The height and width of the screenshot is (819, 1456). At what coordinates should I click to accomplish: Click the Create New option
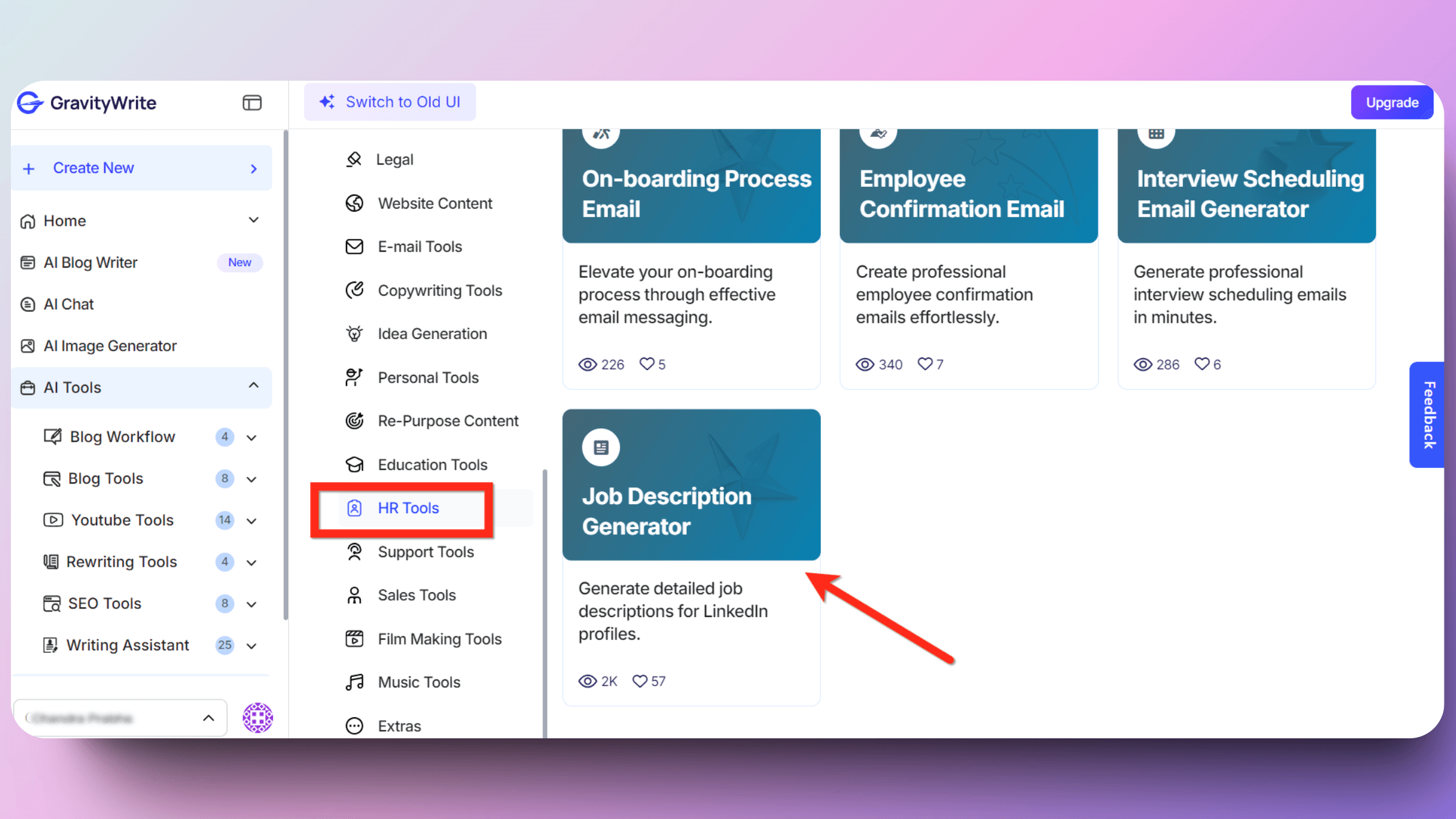[141, 168]
